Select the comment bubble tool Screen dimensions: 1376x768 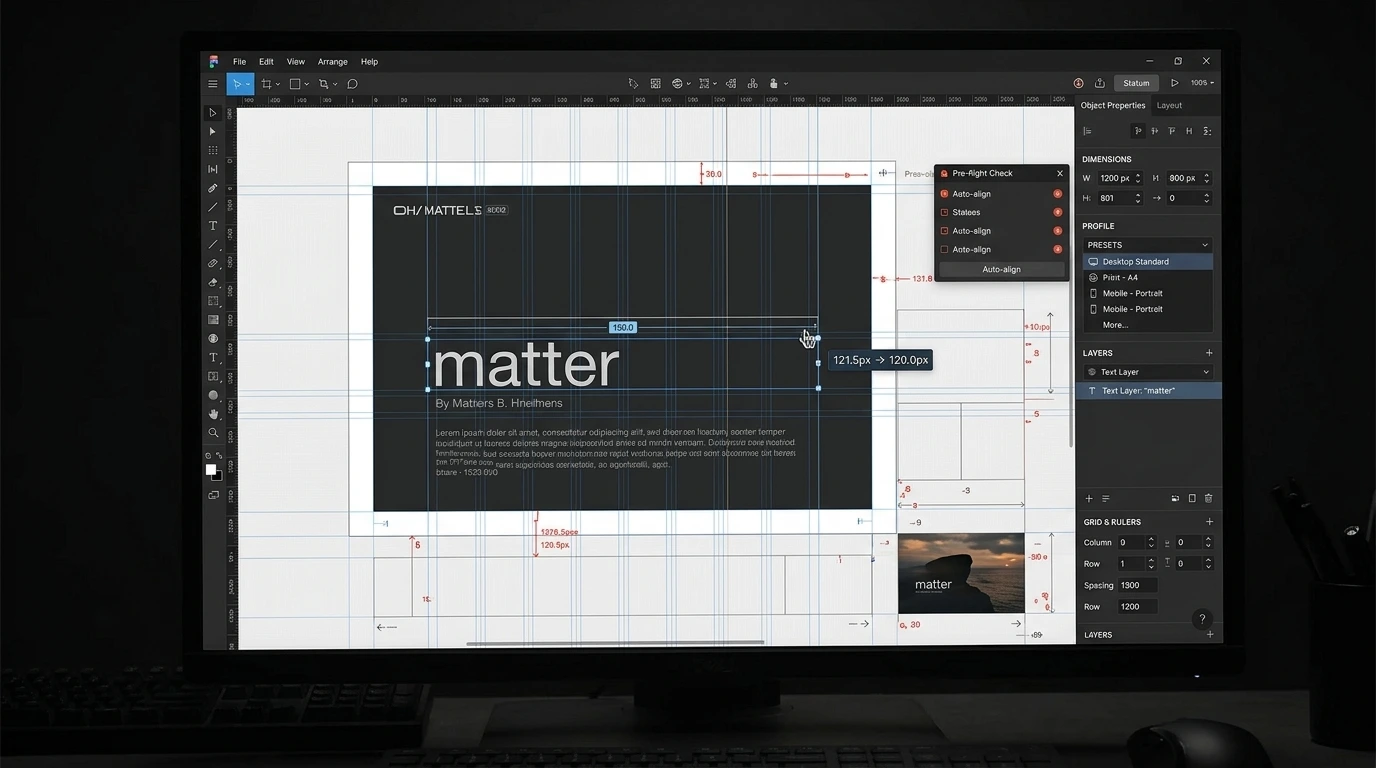click(352, 84)
